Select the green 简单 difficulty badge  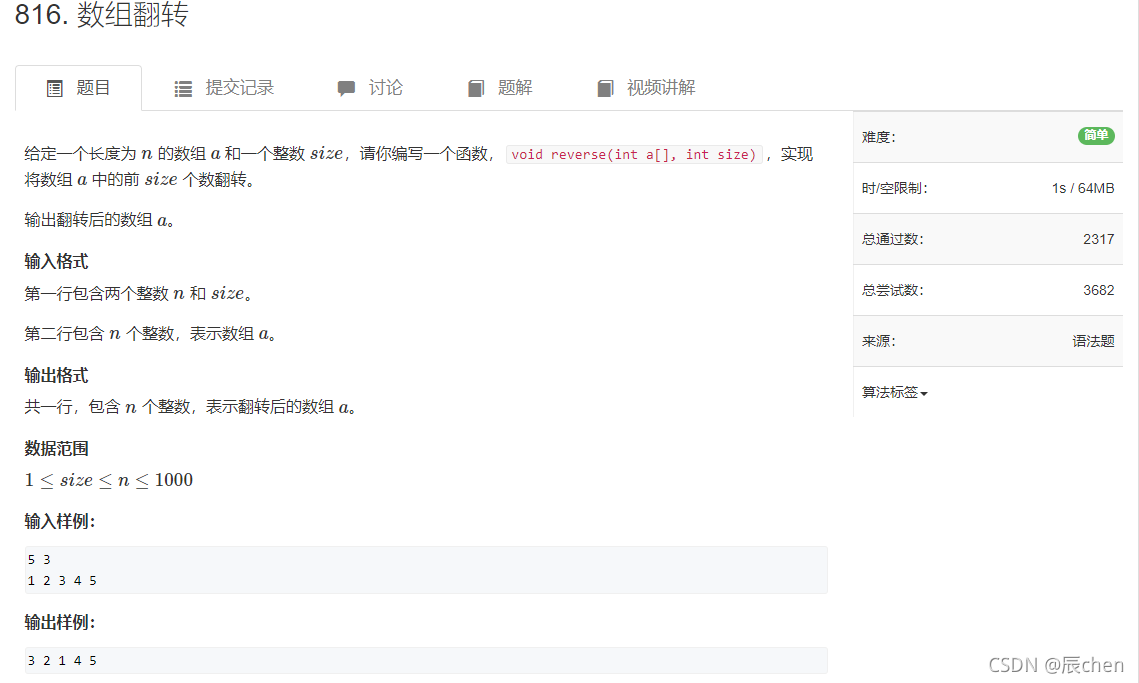coord(1096,136)
